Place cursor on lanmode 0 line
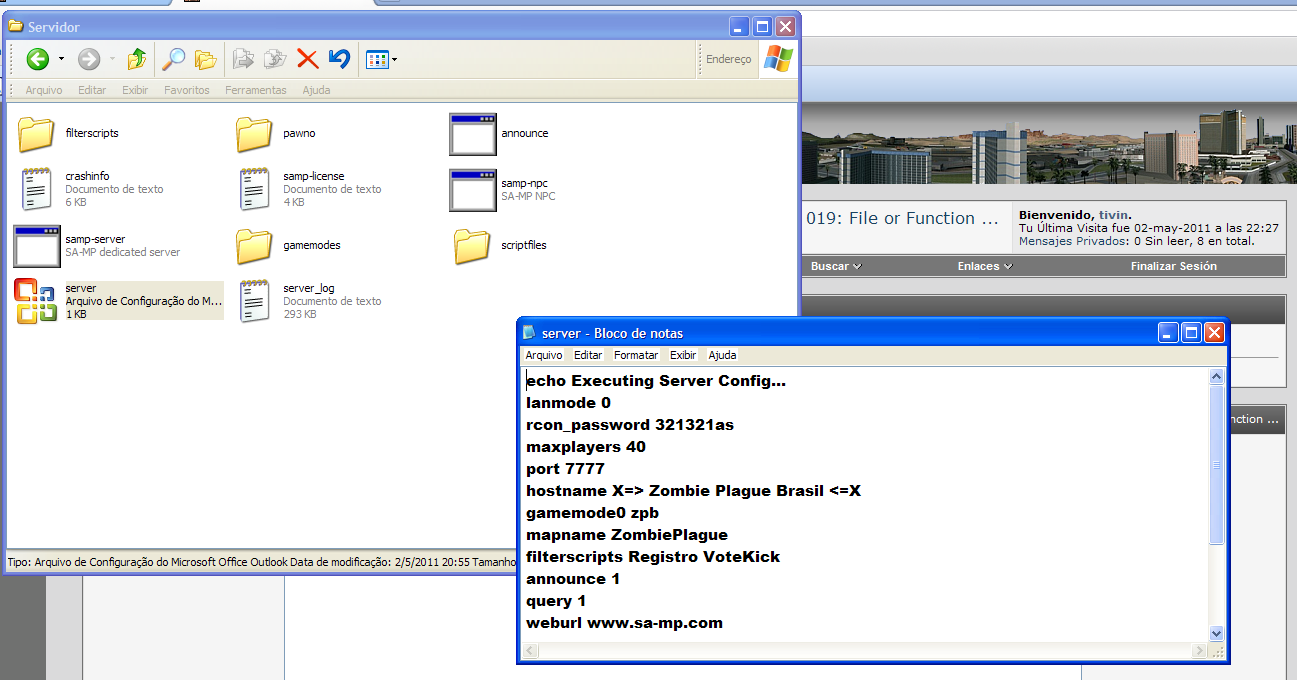The image size is (1297, 680). coord(568,403)
